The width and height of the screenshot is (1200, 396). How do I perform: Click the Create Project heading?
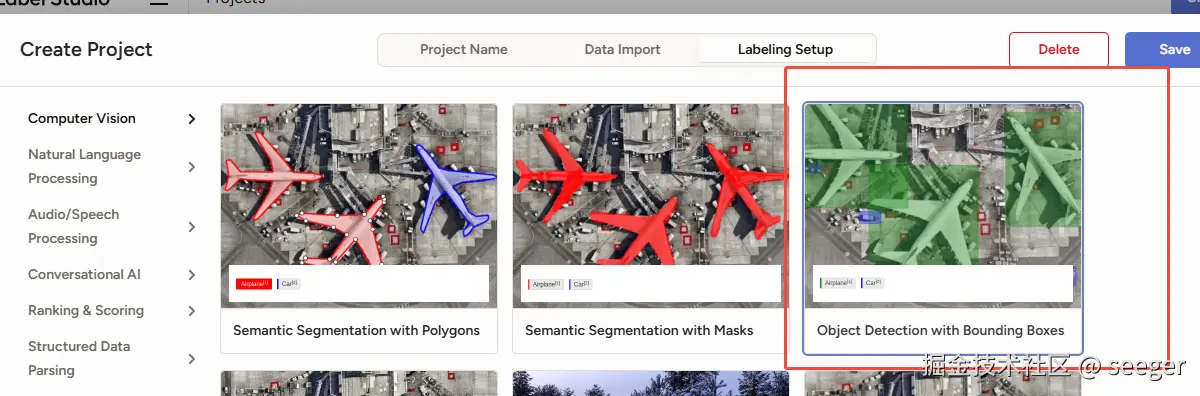click(x=86, y=49)
